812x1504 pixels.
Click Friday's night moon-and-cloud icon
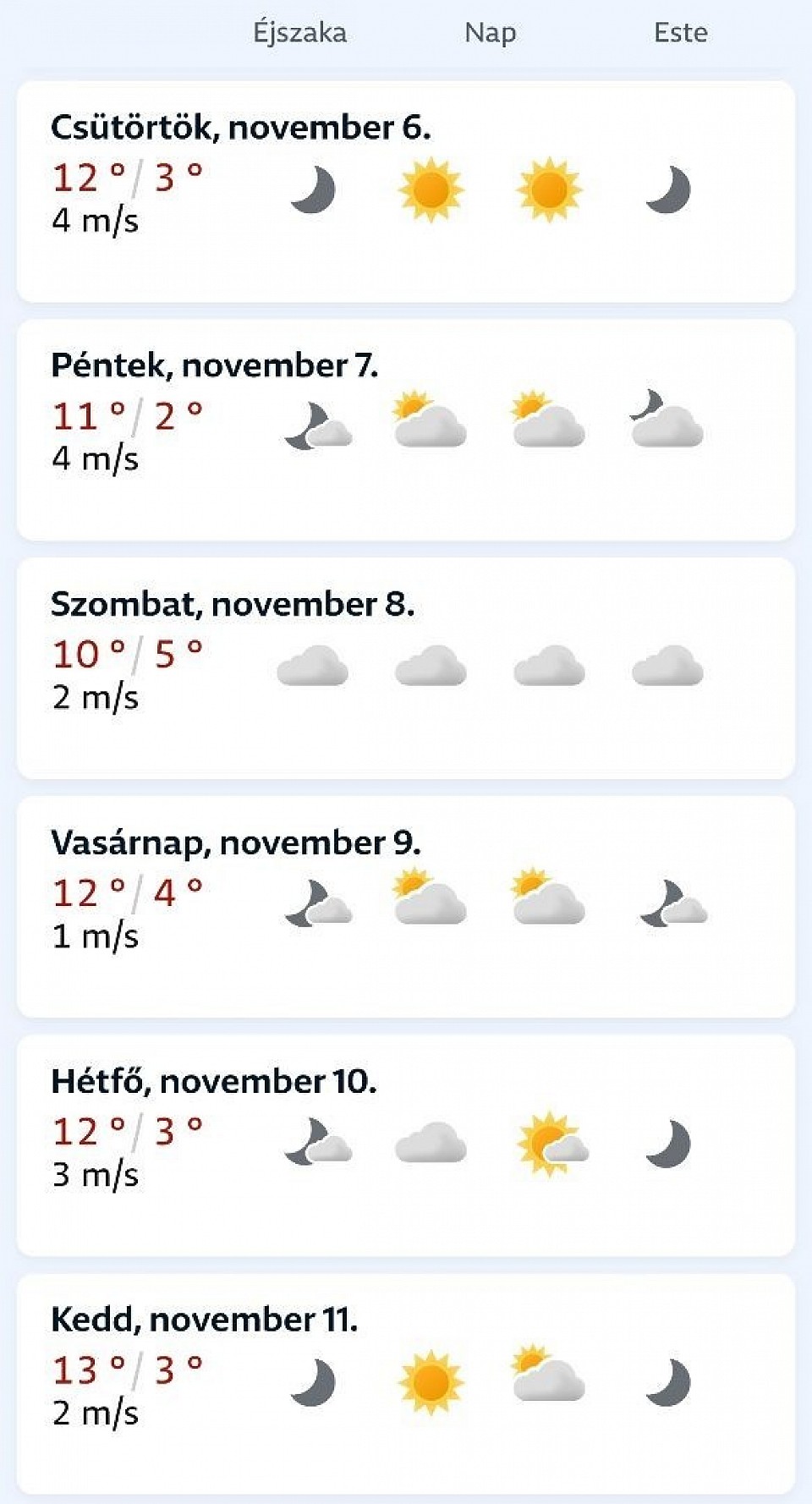(x=318, y=426)
